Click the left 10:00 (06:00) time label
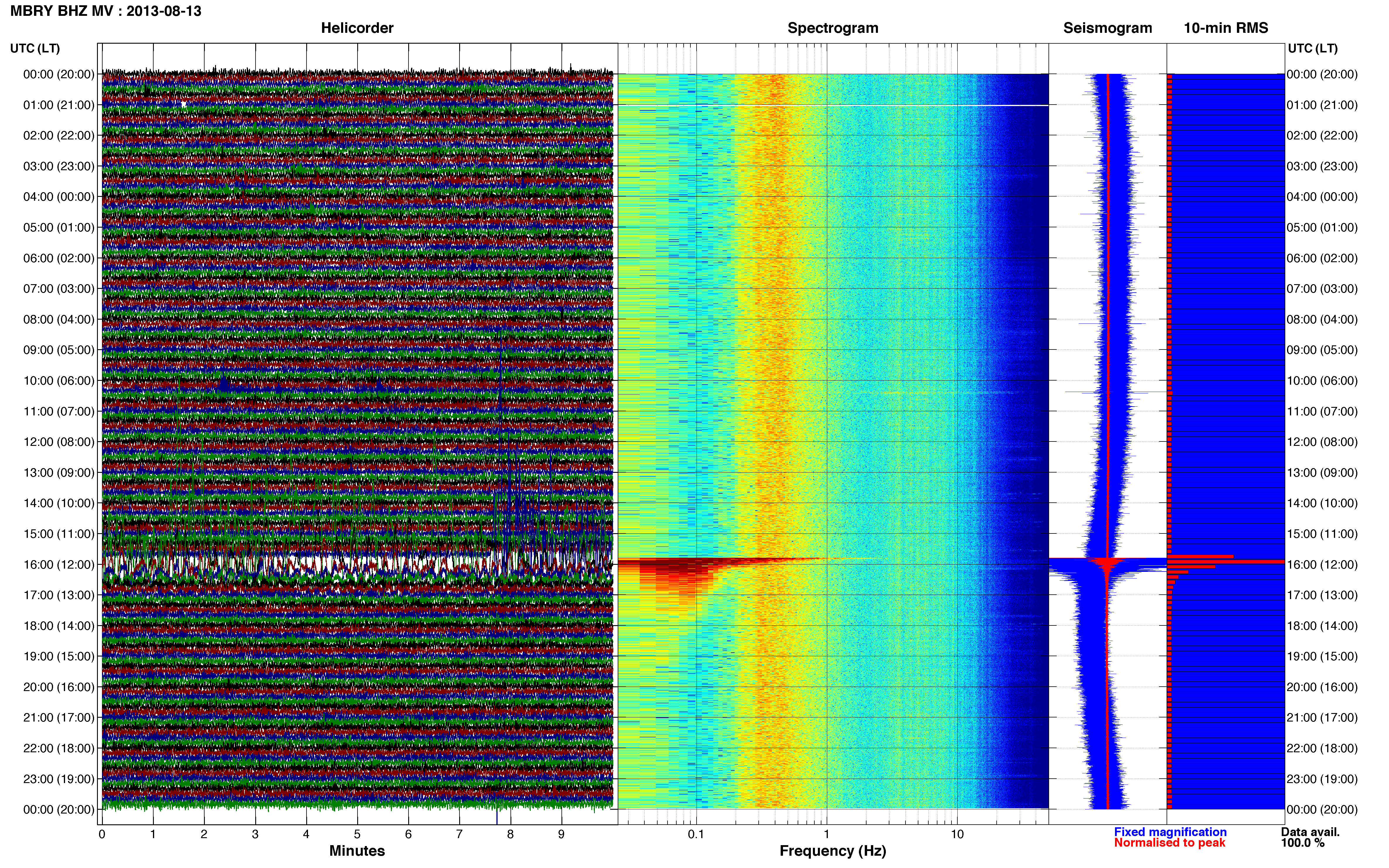The image size is (1389, 868). (x=59, y=381)
